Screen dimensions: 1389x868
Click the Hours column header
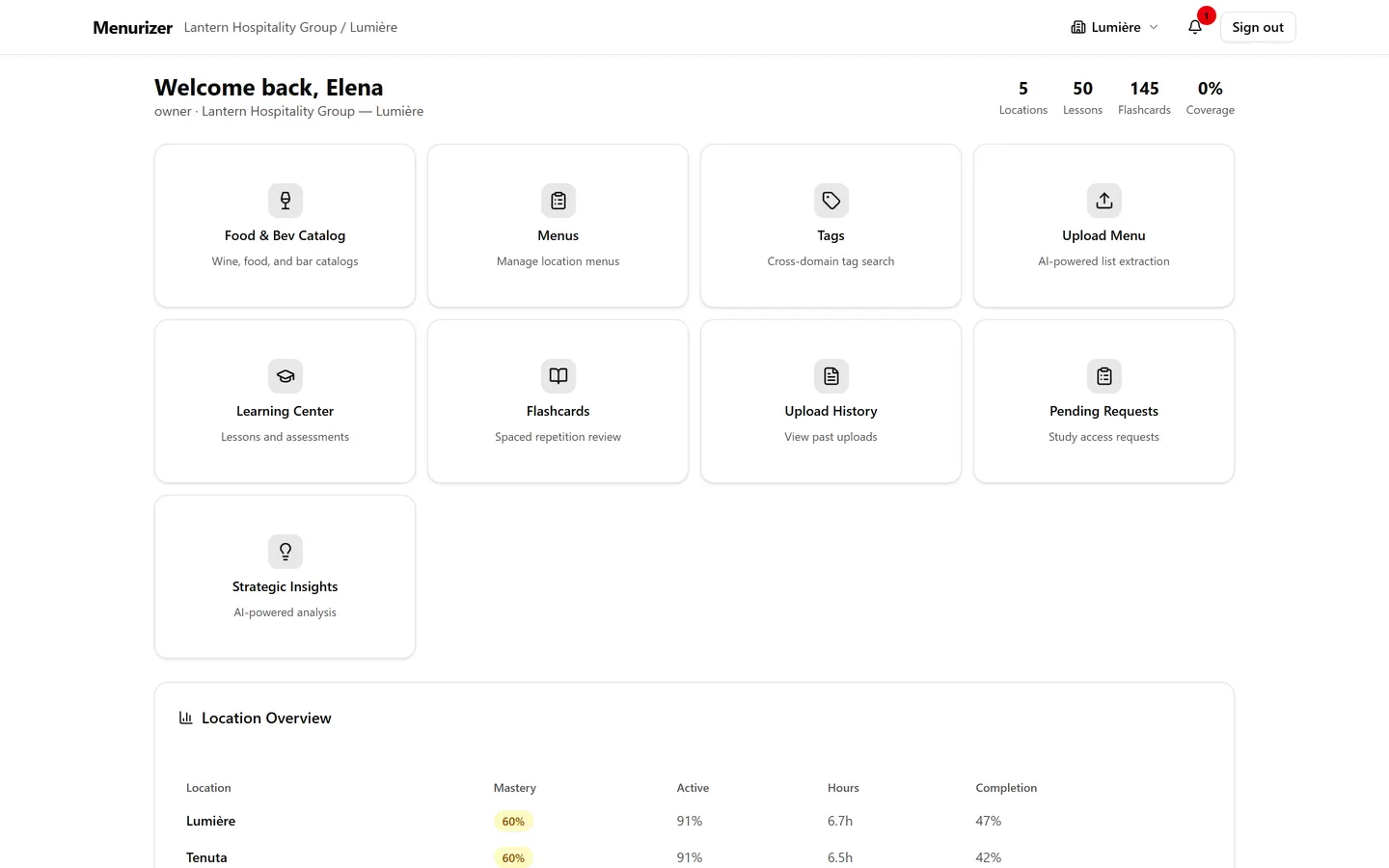pos(843,788)
